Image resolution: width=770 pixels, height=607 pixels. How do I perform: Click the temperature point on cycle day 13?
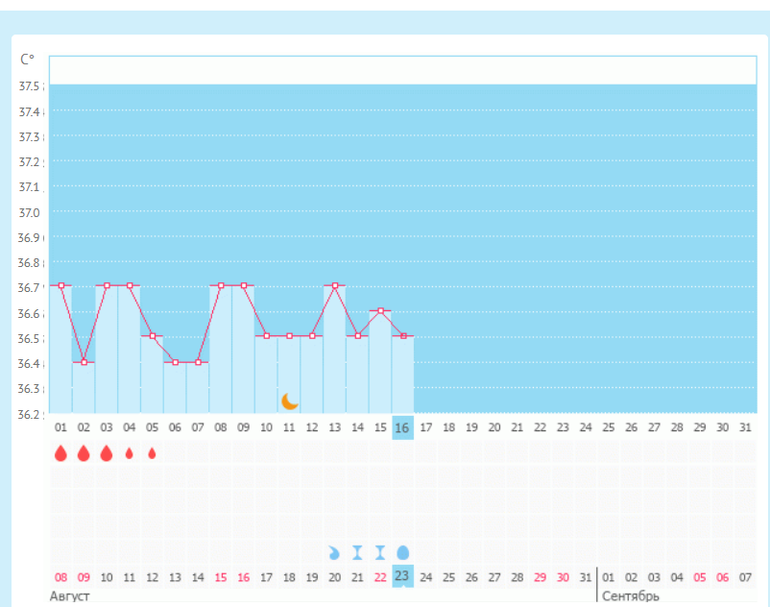click(335, 286)
